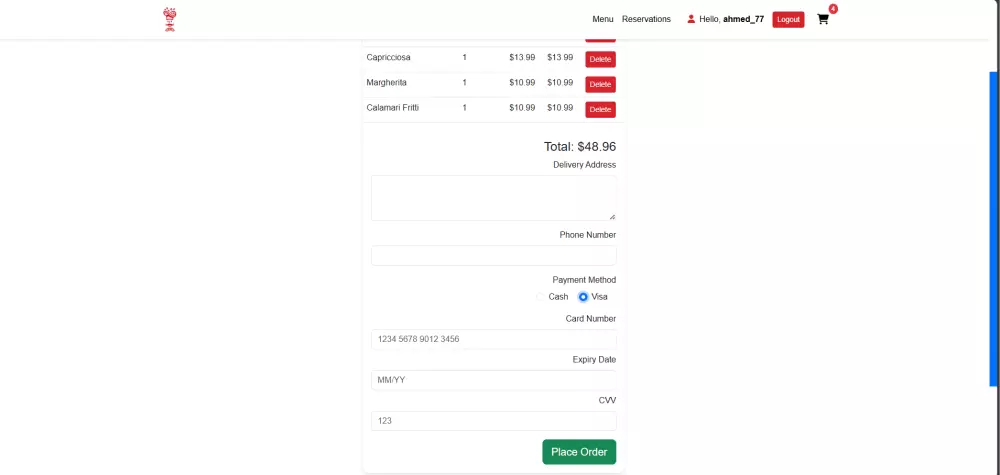
Task: Focus the Delivery Address text area
Action: pos(494,198)
